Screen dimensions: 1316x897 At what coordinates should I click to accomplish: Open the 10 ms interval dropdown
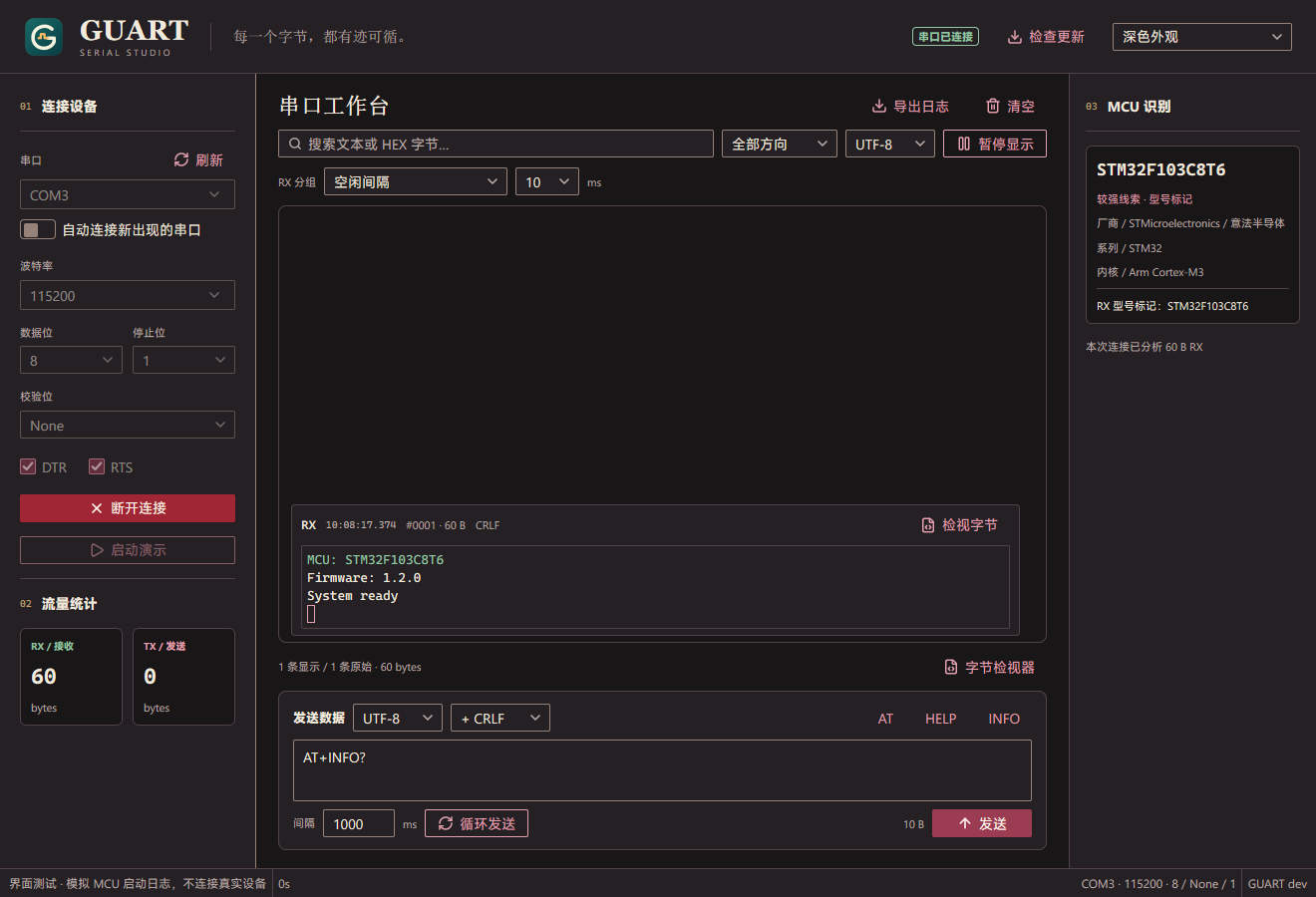click(547, 181)
